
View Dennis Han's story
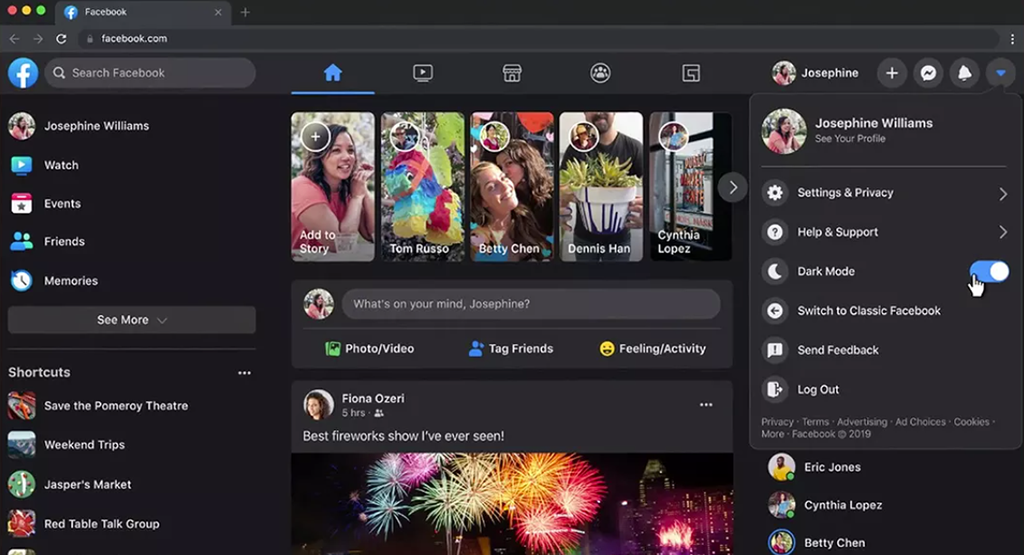(601, 187)
